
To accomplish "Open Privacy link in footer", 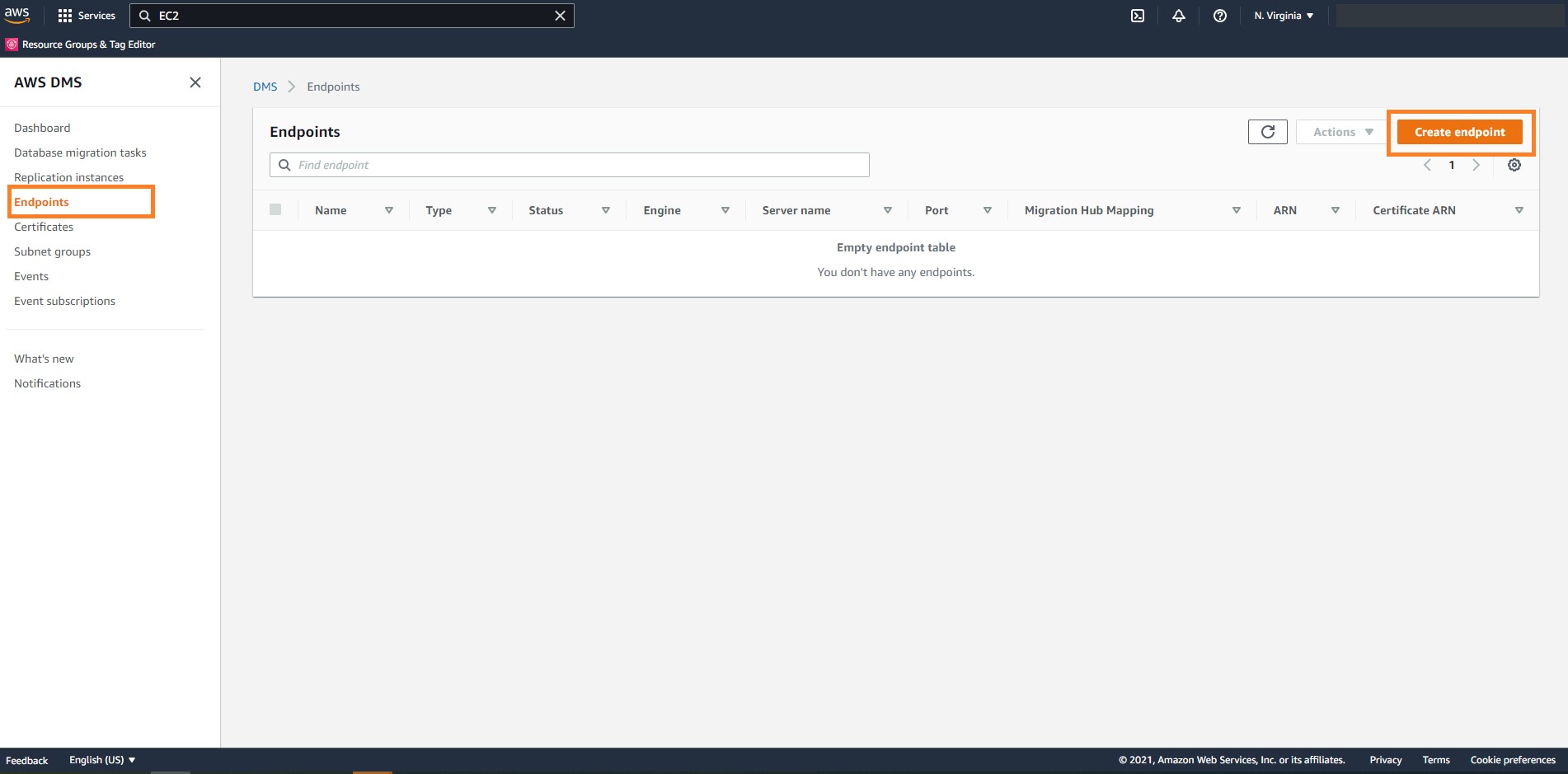I will coord(1385,760).
